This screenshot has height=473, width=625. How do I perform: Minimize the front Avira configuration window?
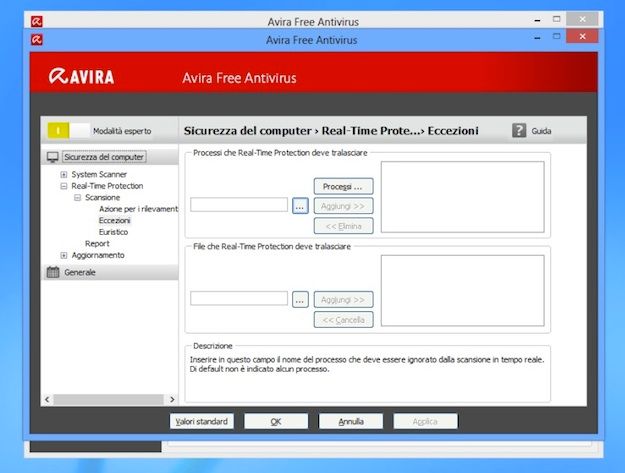pyautogui.click(x=537, y=37)
